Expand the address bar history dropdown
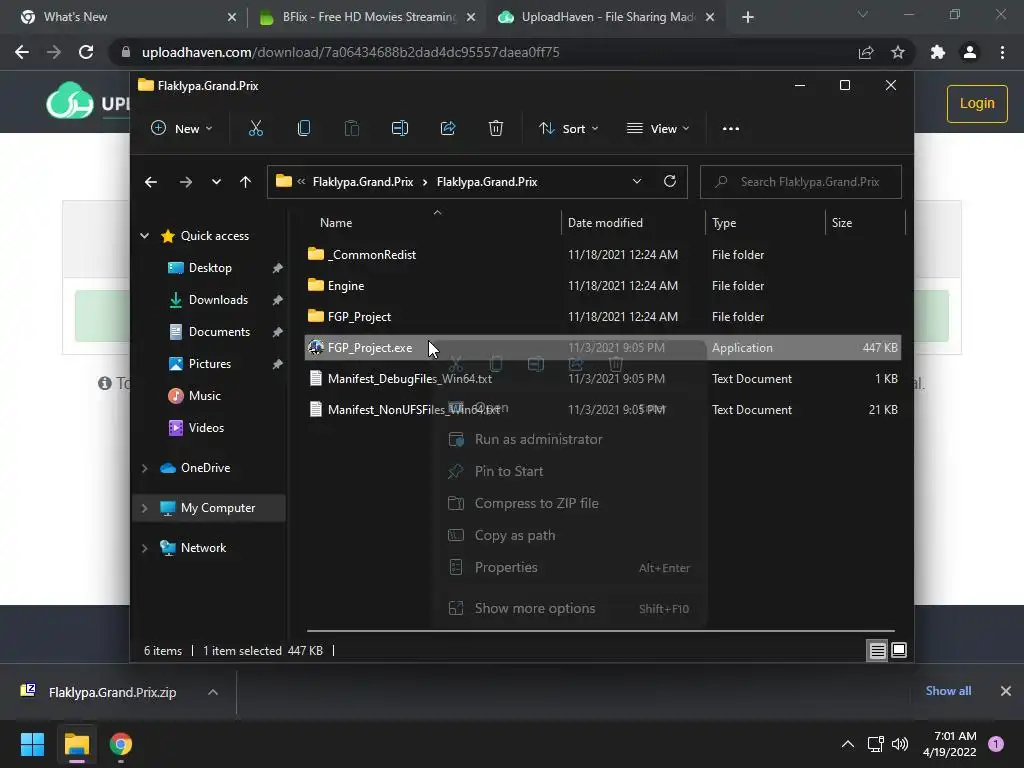This screenshot has width=1024, height=768. click(x=637, y=182)
